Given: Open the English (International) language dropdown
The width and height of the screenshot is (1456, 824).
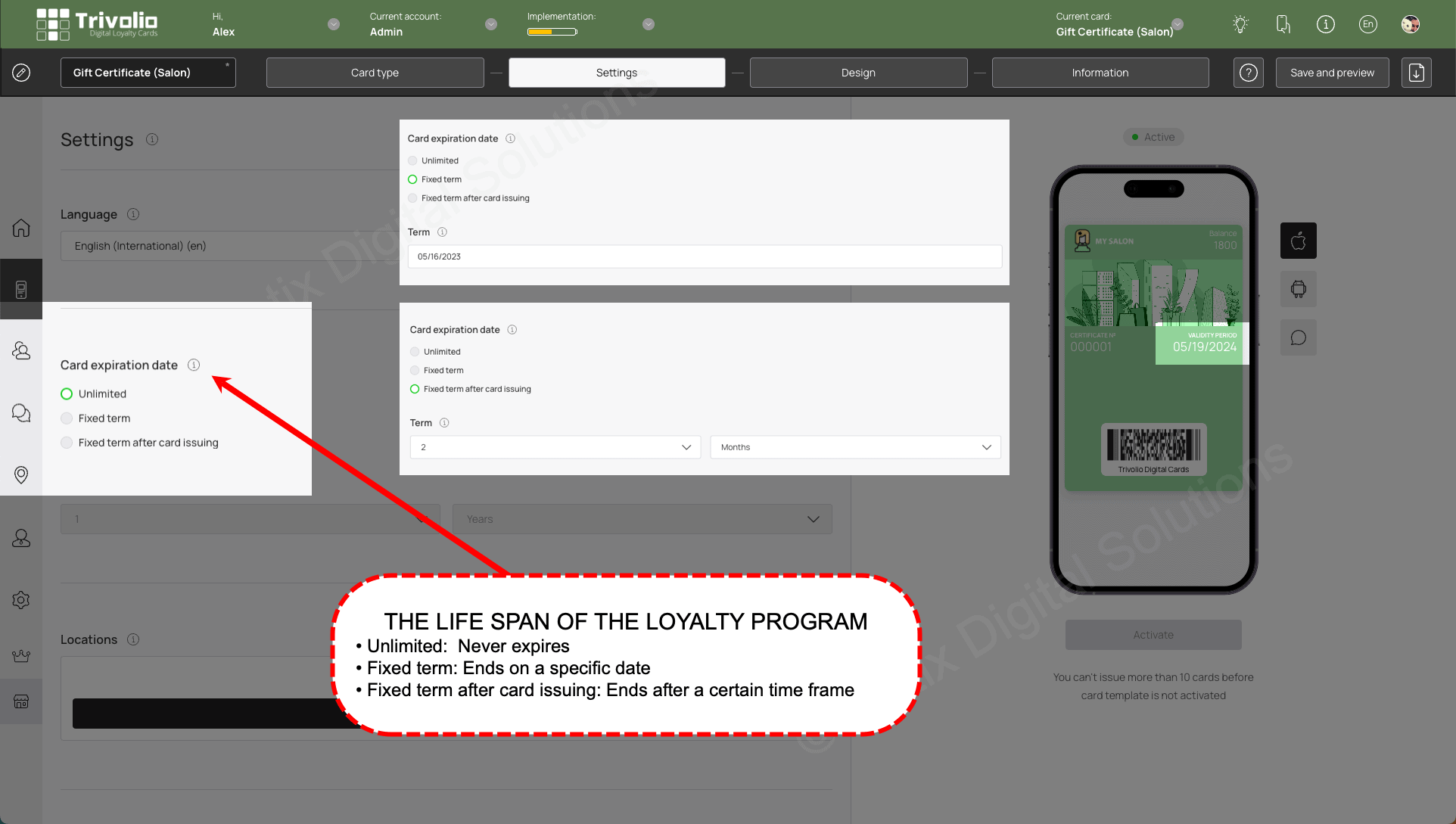Looking at the screenshot, I should [x=230, y=246].
